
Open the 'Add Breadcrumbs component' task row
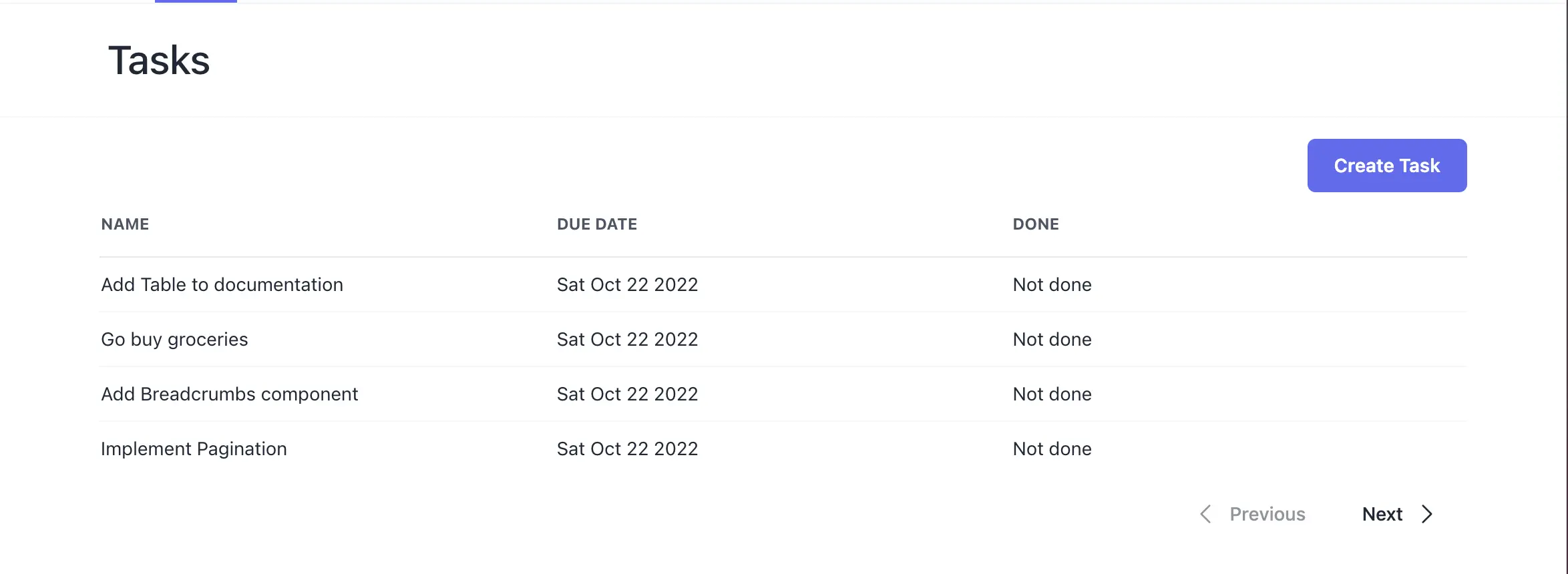pyautogui.click(x=229, y=394)
